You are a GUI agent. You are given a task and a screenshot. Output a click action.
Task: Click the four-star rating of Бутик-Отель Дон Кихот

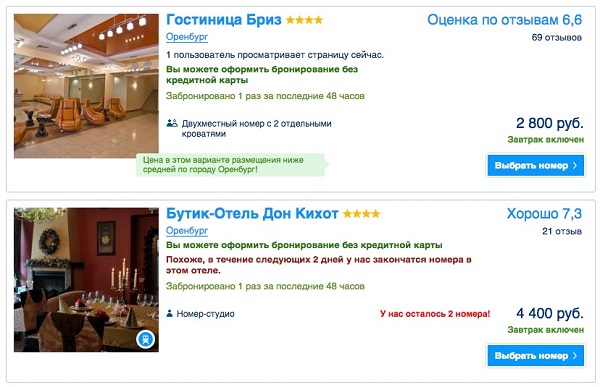coord(361,214)
